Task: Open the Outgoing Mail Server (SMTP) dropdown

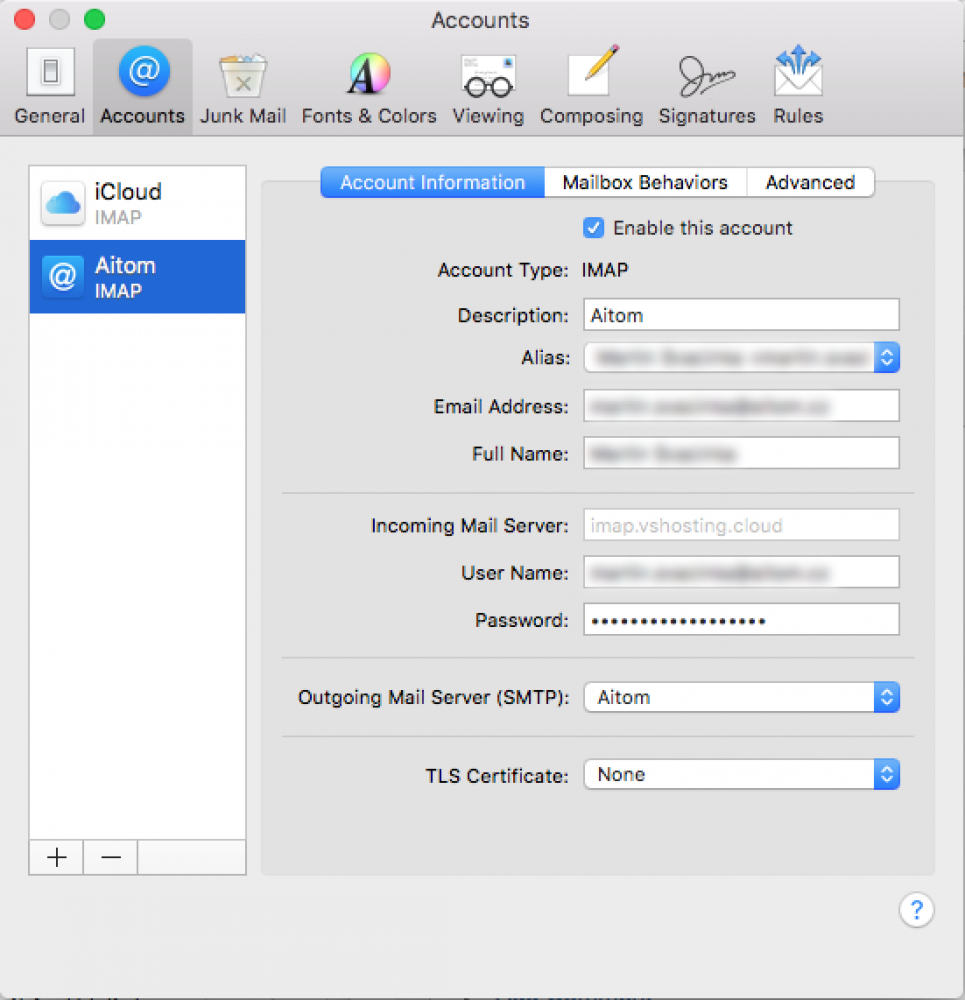Action: [x=741, y=698]
